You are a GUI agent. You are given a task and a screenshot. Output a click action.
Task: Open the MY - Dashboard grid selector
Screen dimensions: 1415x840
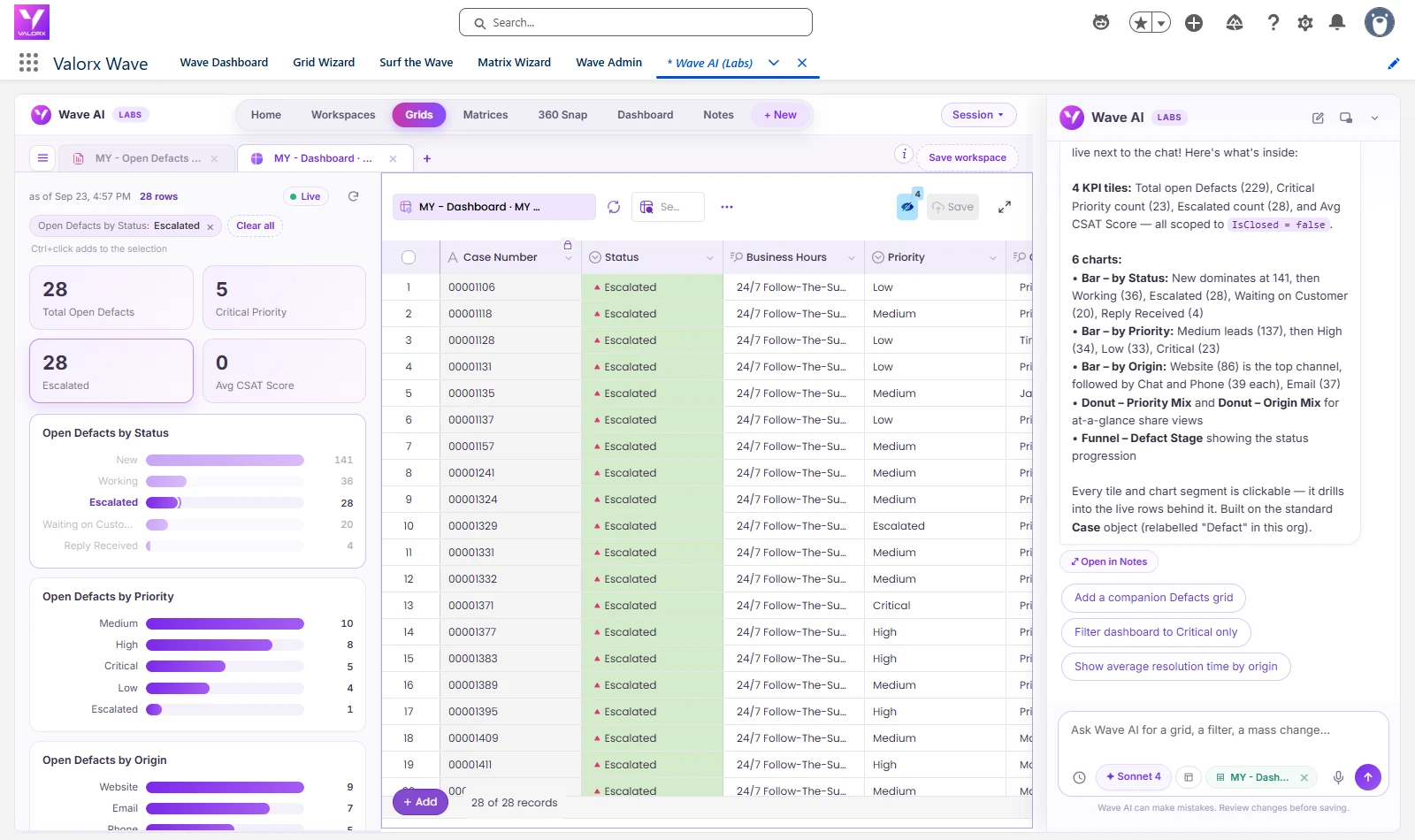[x=494, y=207]
